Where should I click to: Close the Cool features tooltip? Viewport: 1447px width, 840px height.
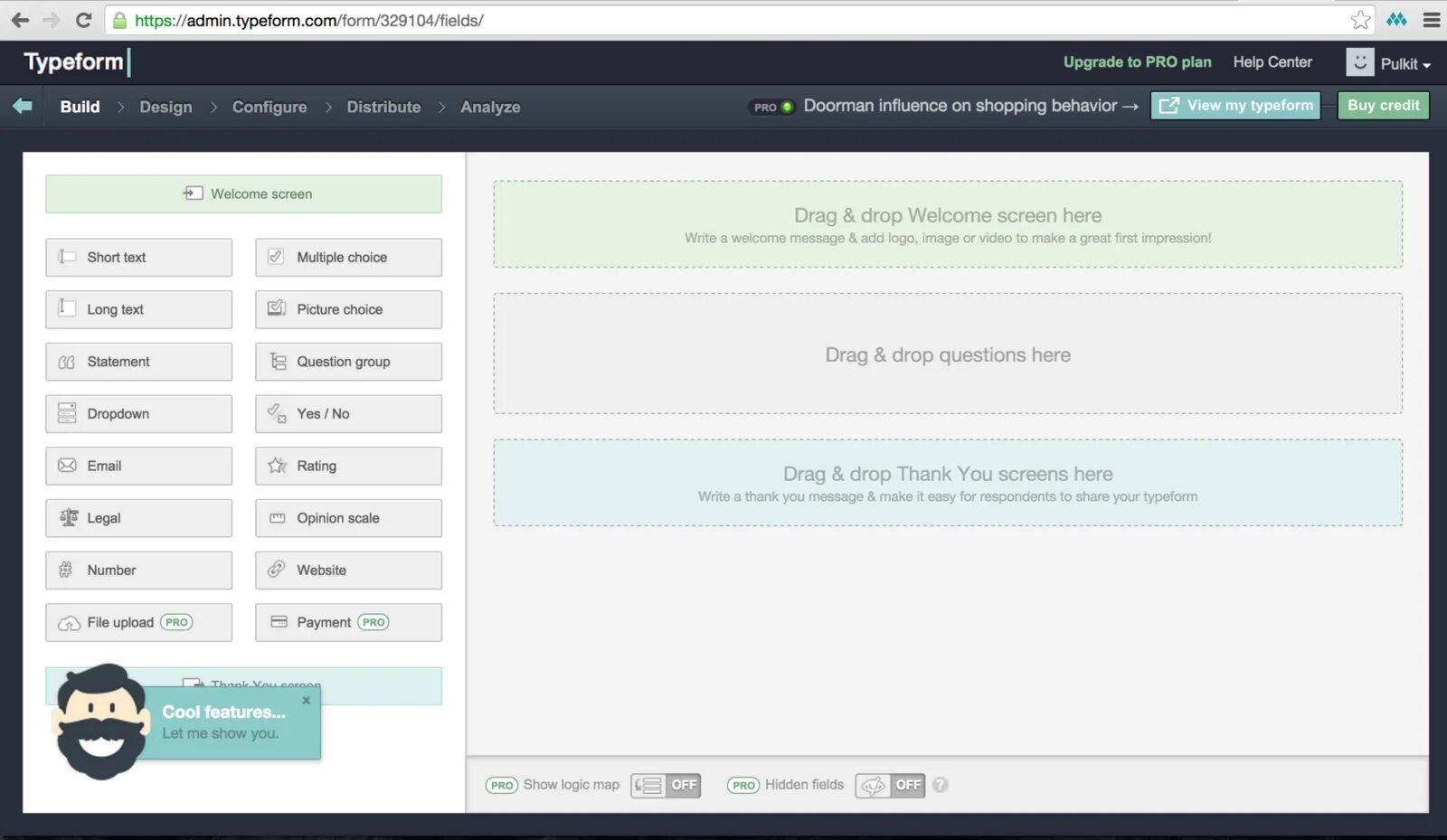(x=307, y=700)
